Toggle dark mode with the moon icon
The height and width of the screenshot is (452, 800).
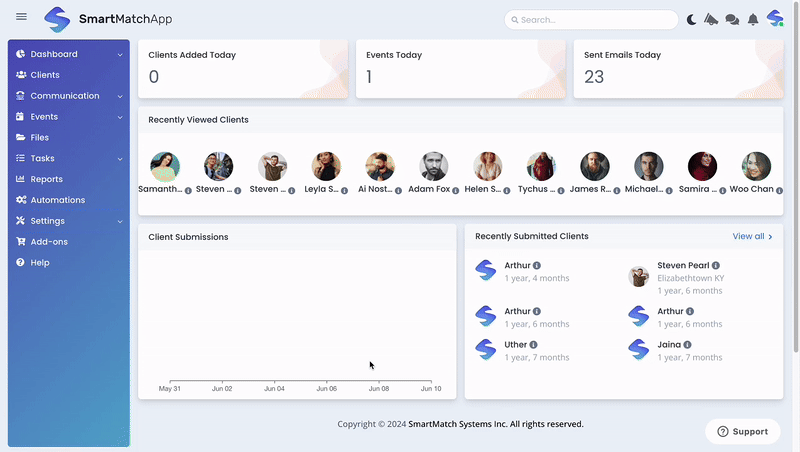(x=692, y=19)
